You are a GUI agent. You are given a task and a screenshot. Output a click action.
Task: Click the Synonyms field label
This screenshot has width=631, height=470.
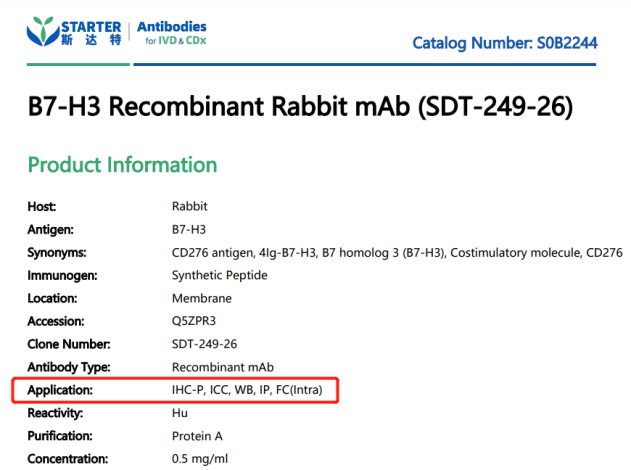click(x=57, y=252)
